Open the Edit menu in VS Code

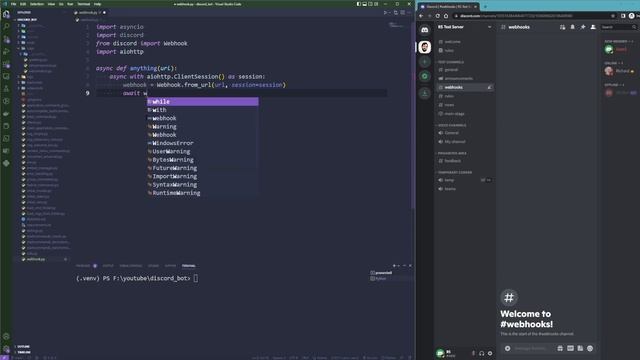(x=23, y=4)
